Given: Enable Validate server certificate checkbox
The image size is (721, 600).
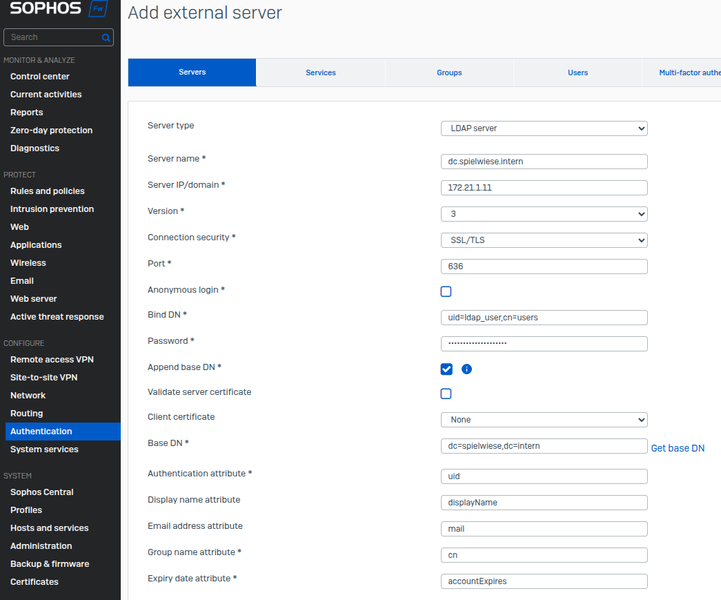Looking at the screenshot, I should point(446,394).
